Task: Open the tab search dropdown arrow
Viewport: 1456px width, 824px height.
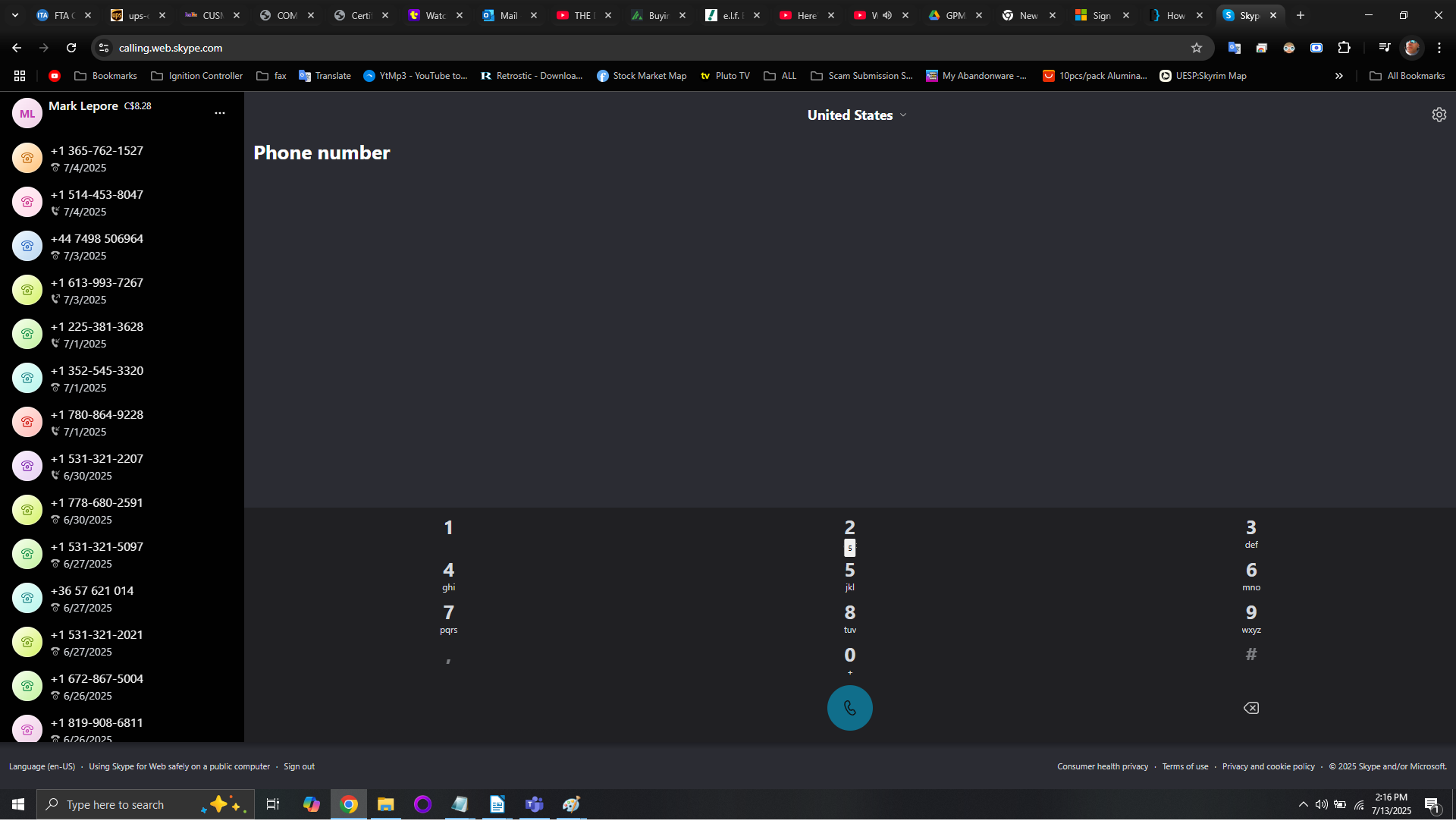Action: point(14,15)
